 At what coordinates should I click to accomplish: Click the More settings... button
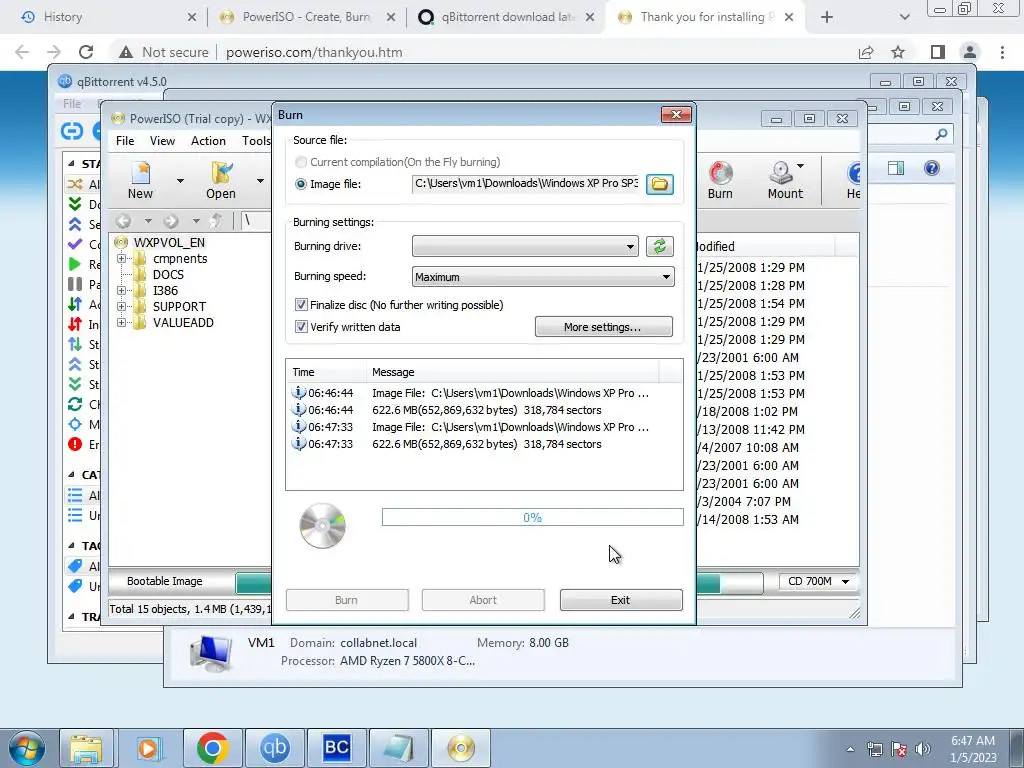603,327
